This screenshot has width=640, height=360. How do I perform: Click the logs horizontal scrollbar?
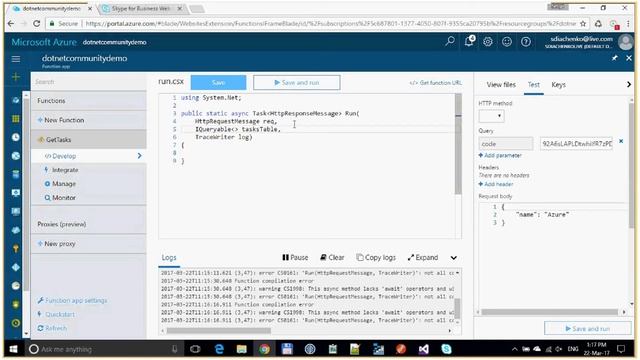coord(218,331)
